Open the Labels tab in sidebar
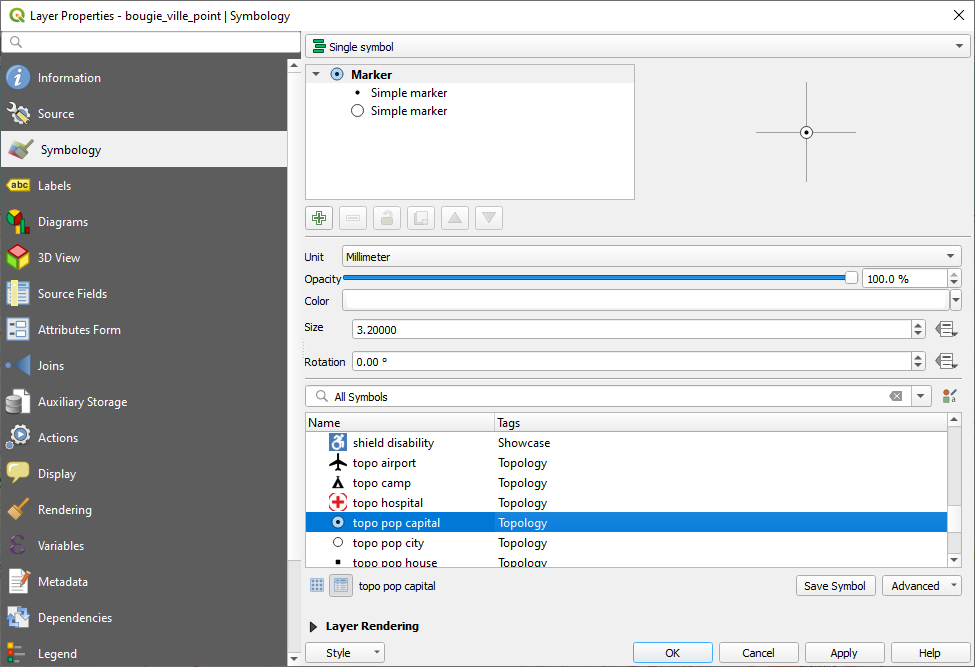The image size is (975, 667). 54,186
